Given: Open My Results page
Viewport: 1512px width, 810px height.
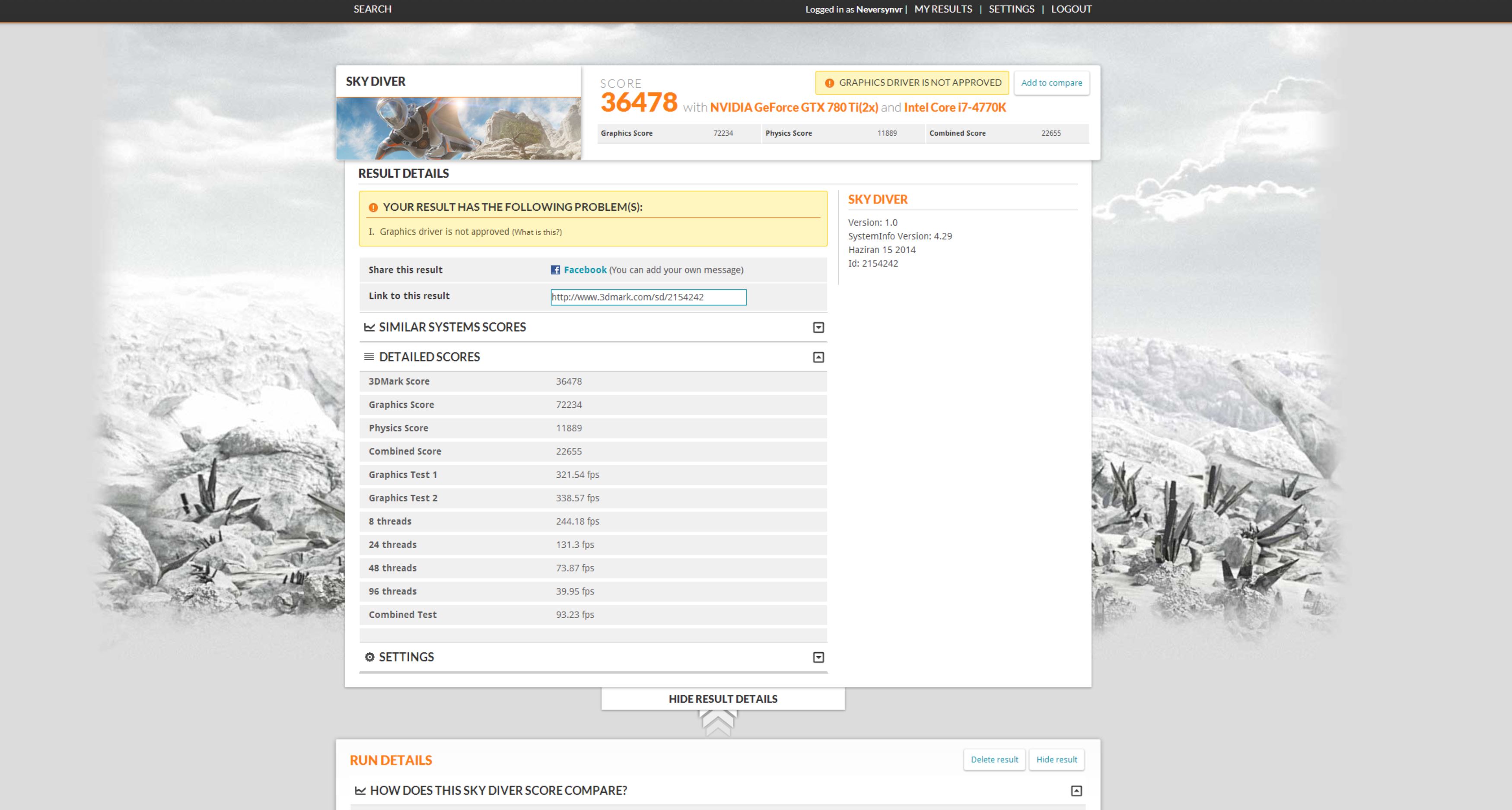Looking at the screenshot, I should [942, 9].
